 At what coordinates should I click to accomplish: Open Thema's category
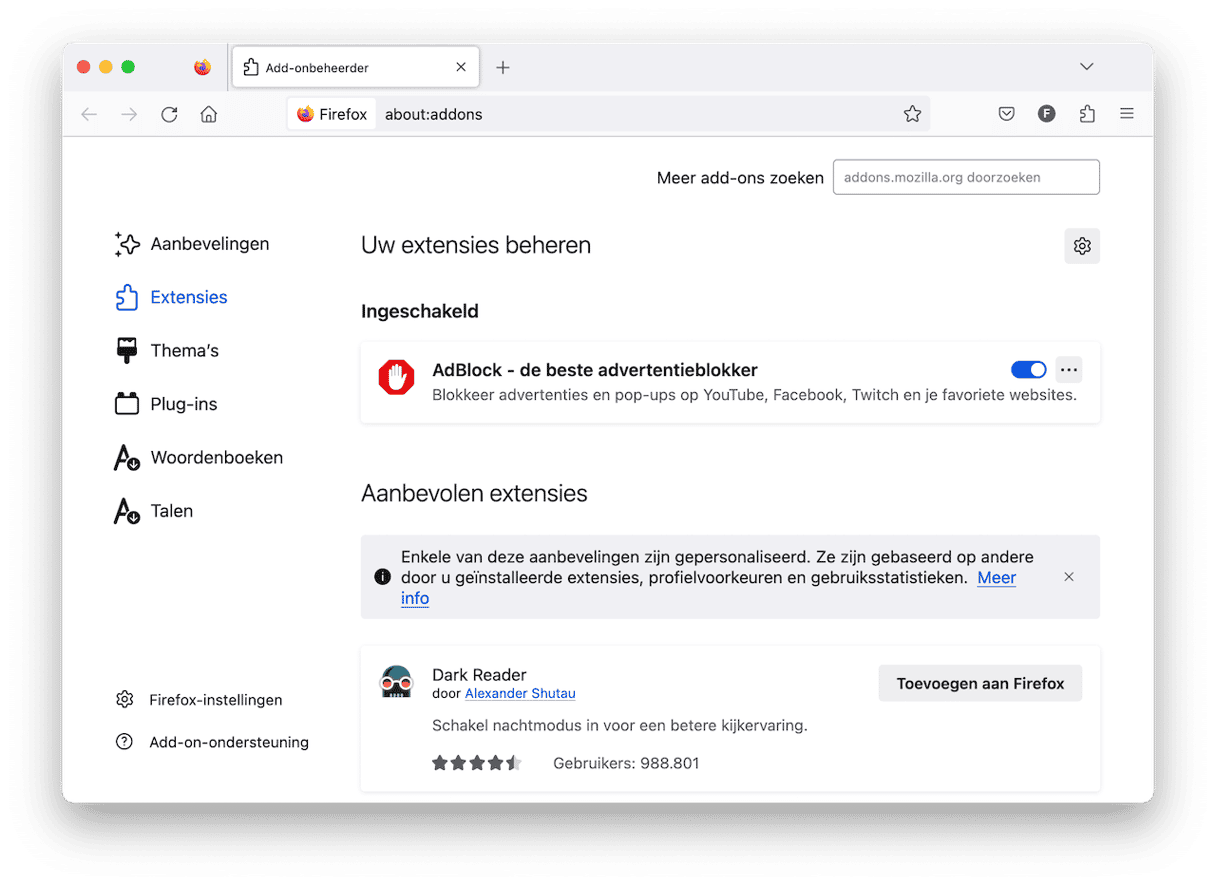(166, 351)
